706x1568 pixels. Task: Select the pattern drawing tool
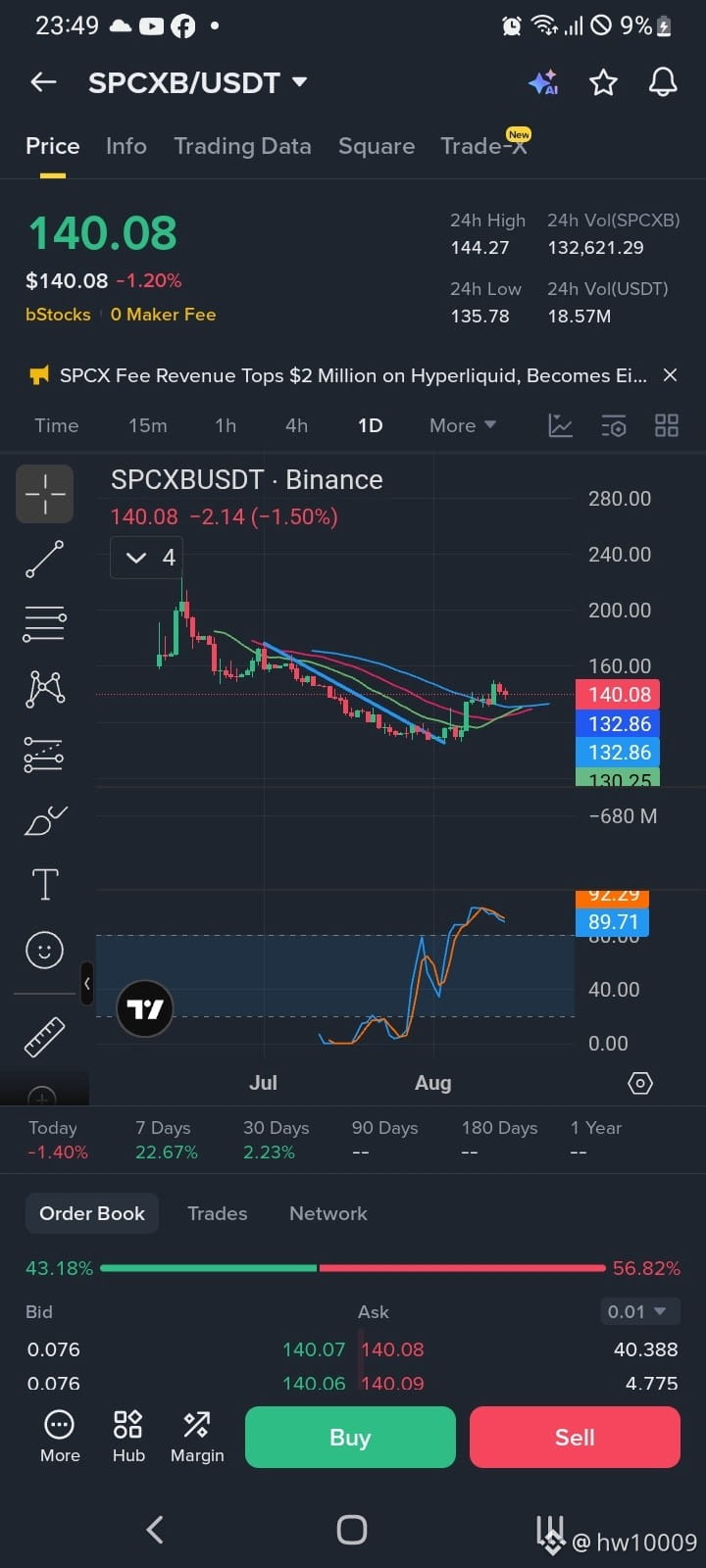click(45, 689)
